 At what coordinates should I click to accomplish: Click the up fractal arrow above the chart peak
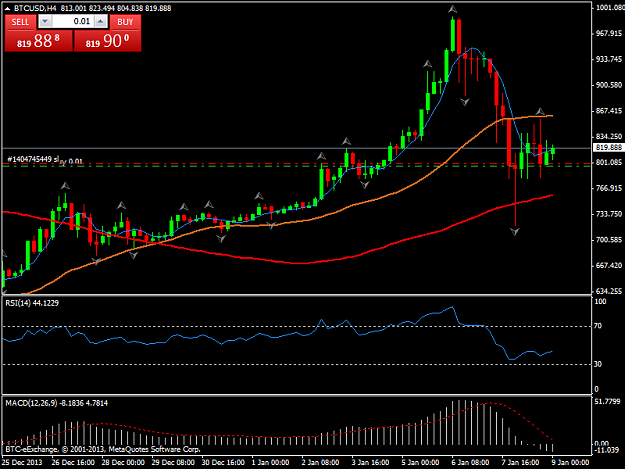pyautogui.click(x=452, y=9)
